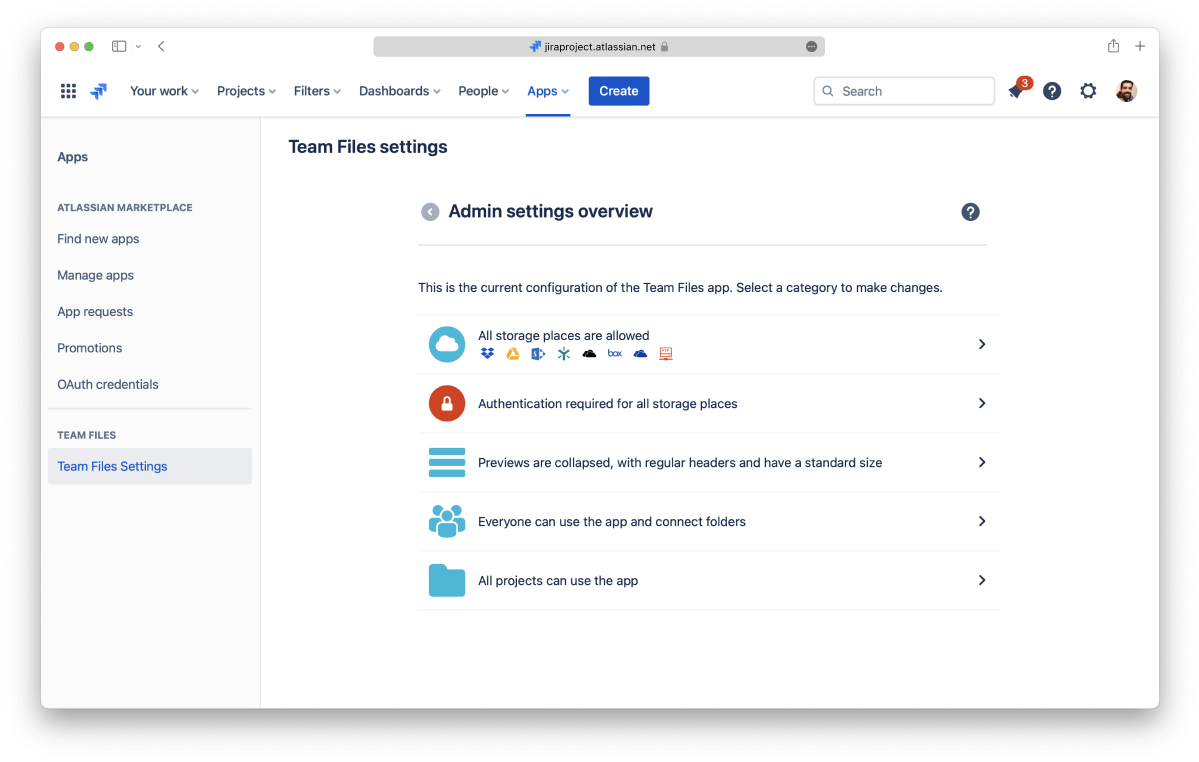The width and height of the screenshot is (1199, 762).
Task: Click the OneDrive storage icon
Action: point(641,354)
